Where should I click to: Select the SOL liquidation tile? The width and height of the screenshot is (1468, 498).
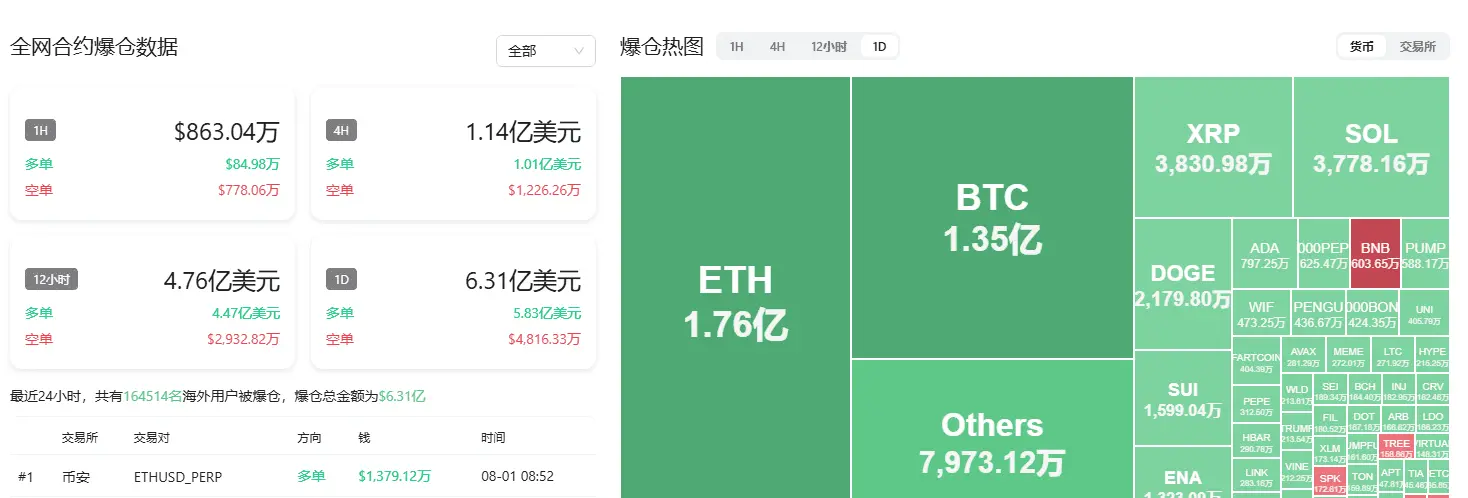click(1371, 147)
